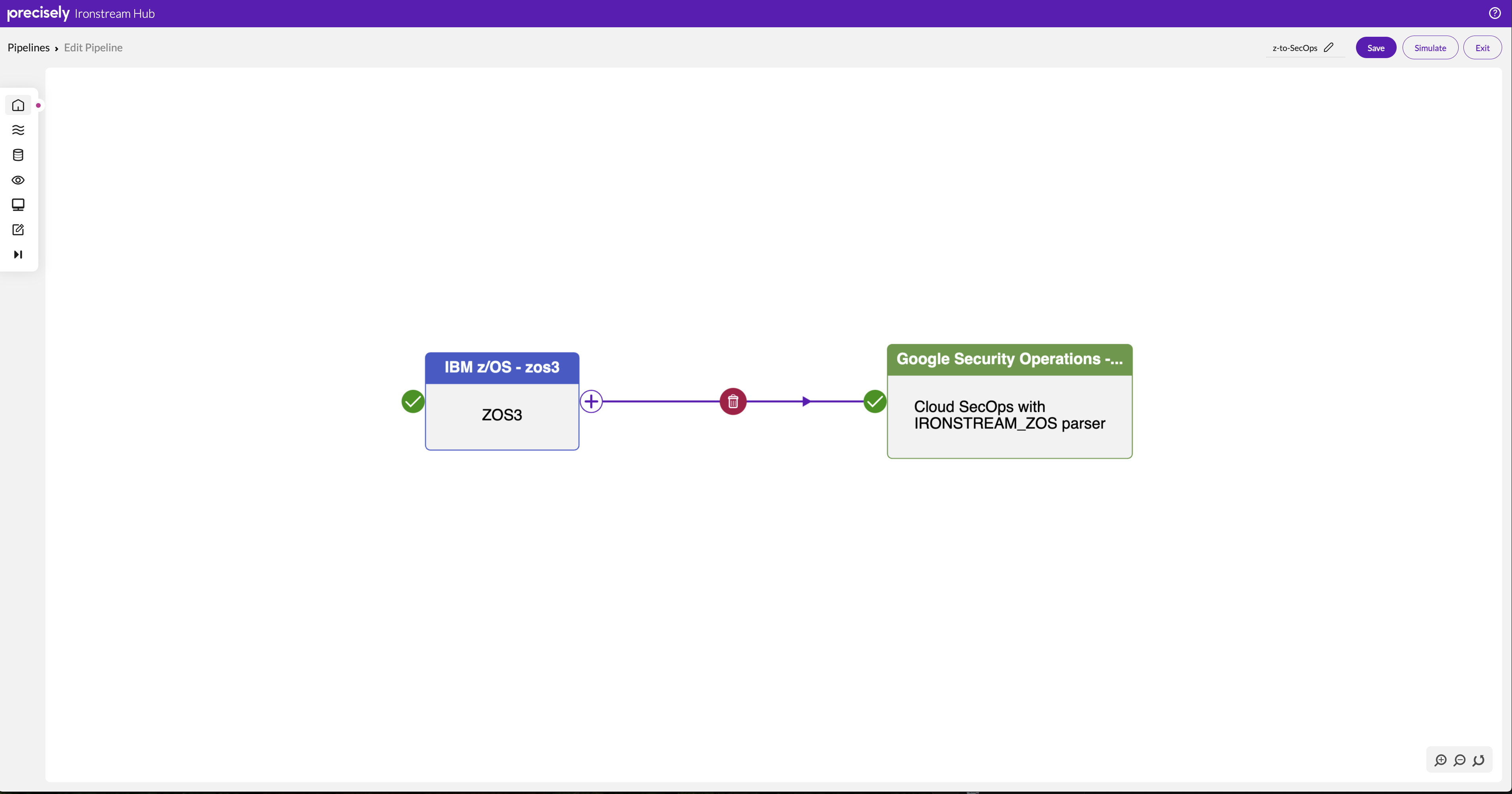
Task: Select the streams wave icon in sidebar
Action: tap(18, 130)
